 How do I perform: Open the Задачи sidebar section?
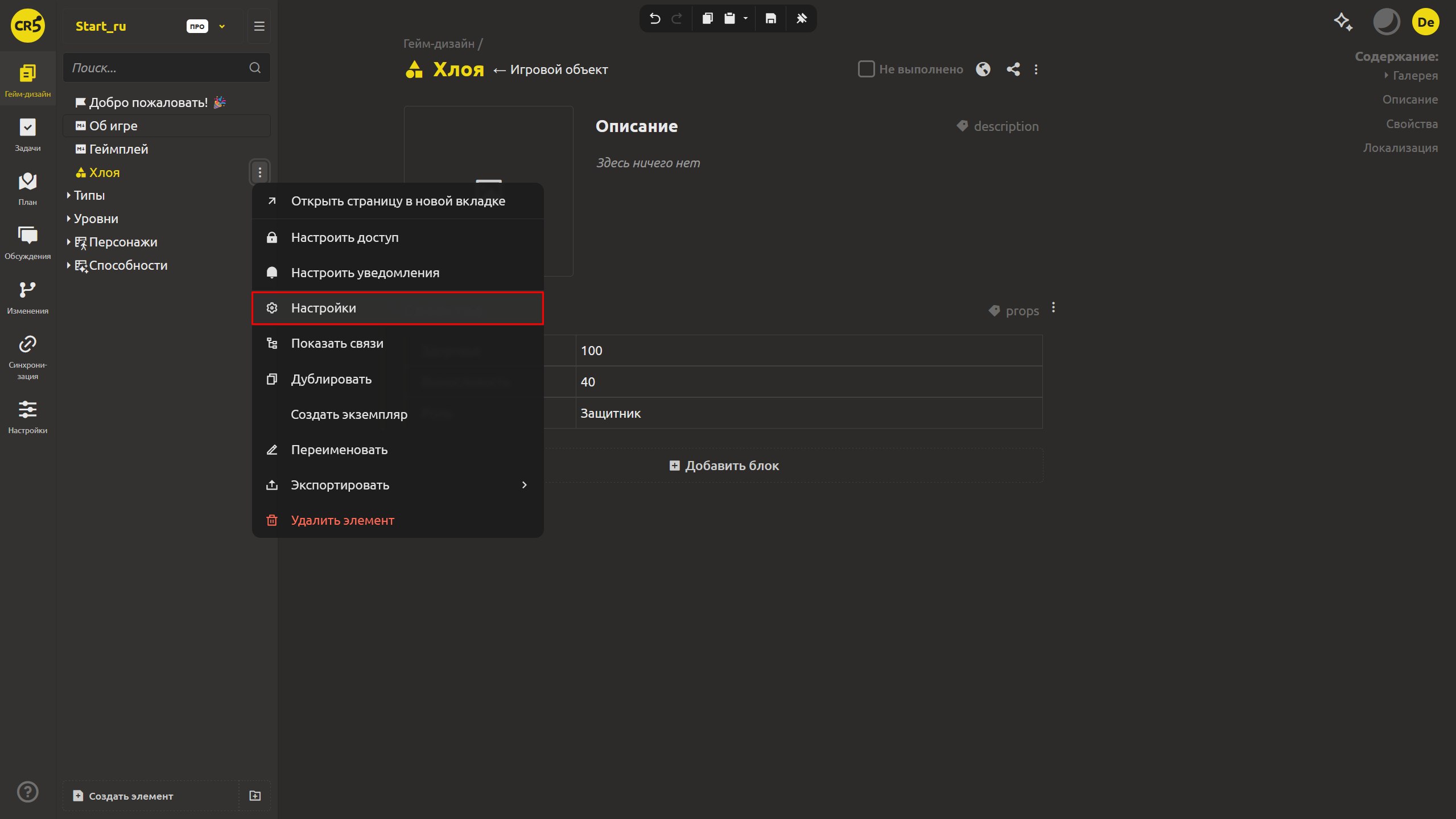27,134
